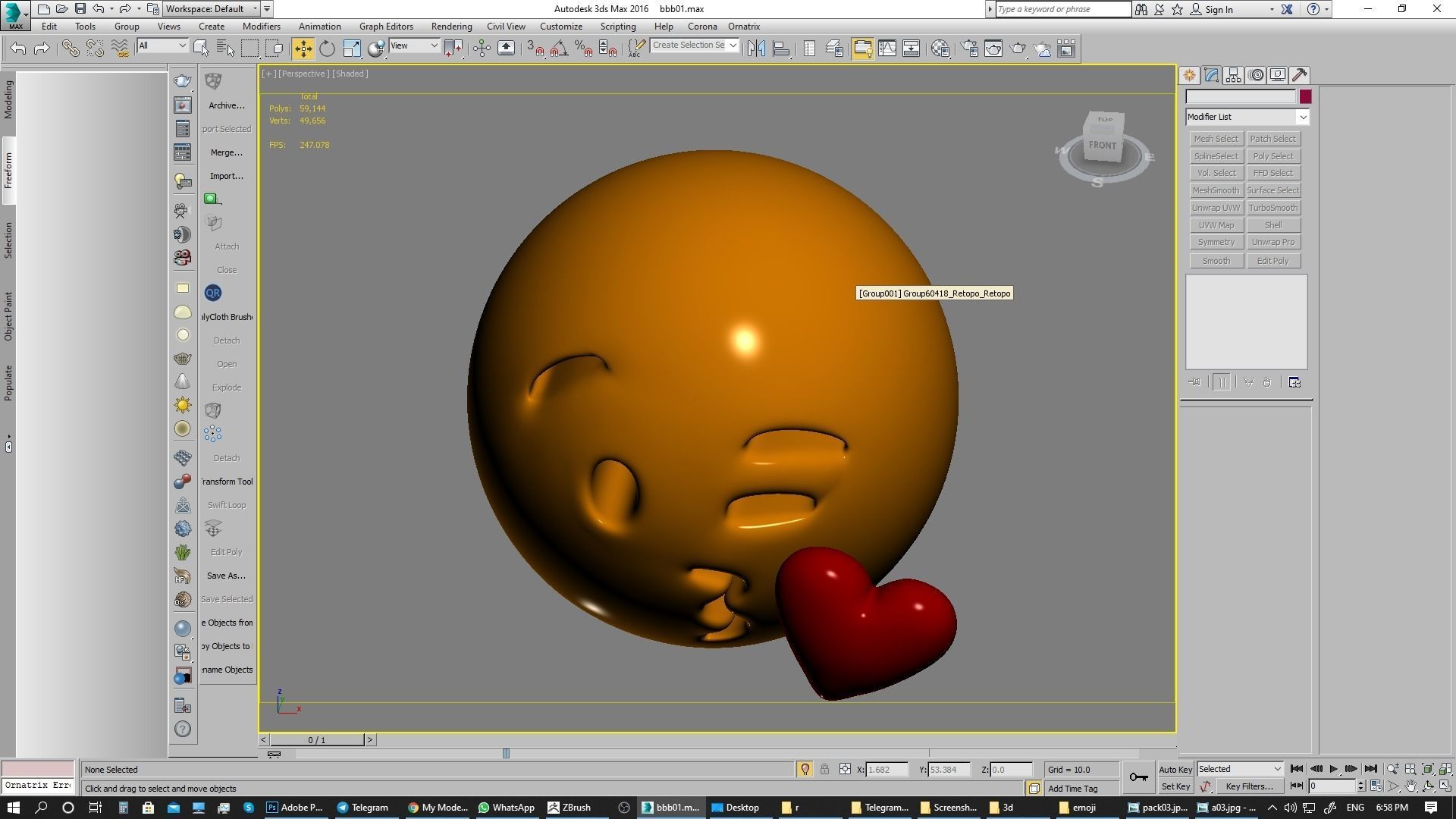
Task: Expand quick access toolbar customize arrow
Action: click(266, 9)
